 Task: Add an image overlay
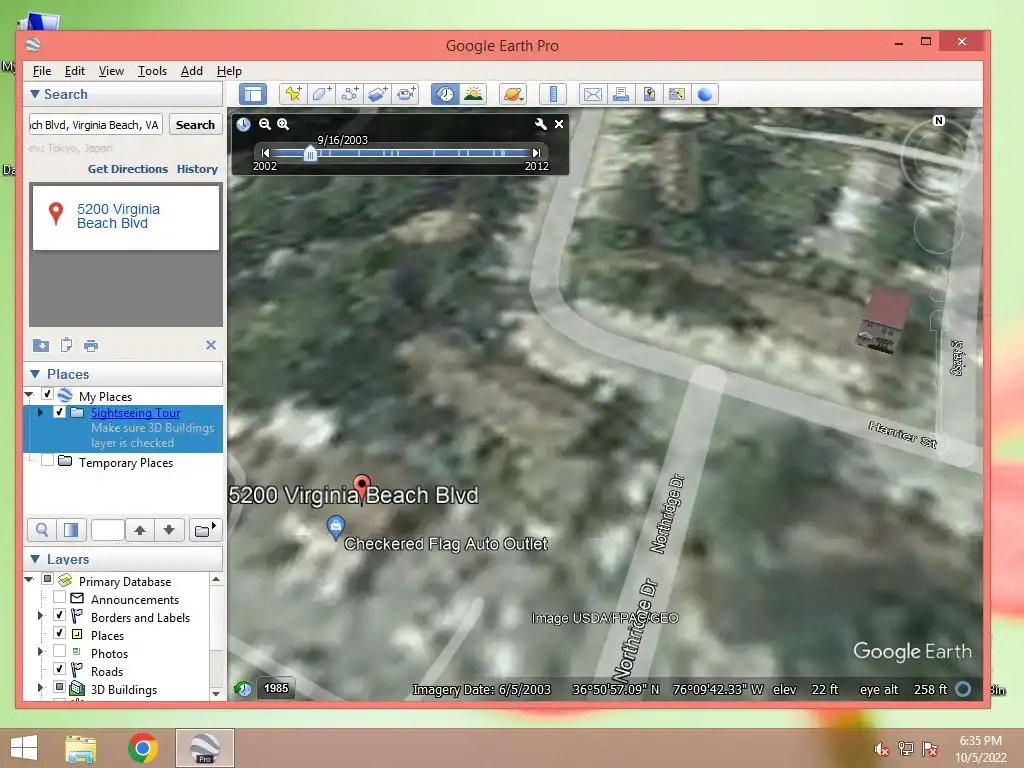(x=377, y=94)
